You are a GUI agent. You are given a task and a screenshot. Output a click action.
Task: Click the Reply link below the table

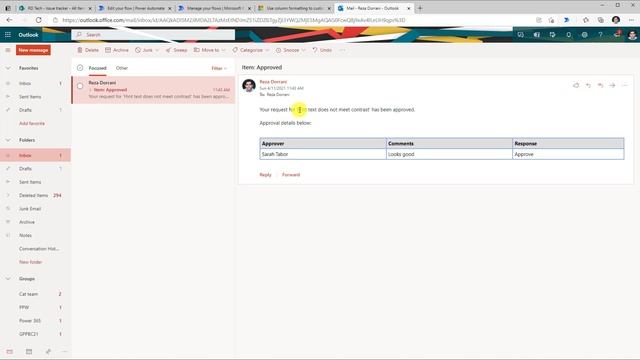pos(265,175)
